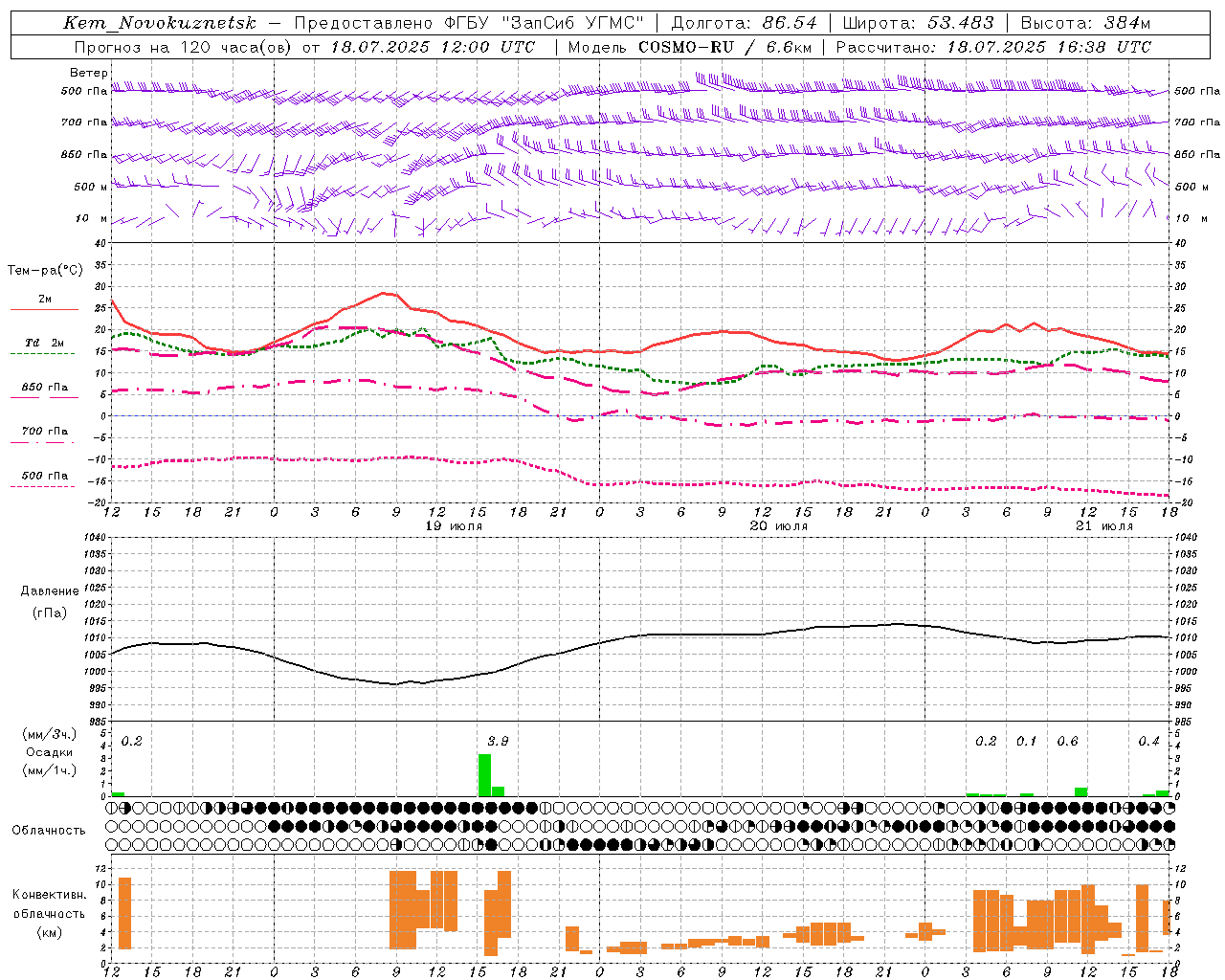Click the 'Ветер' wind panel label

coord(89,73)
